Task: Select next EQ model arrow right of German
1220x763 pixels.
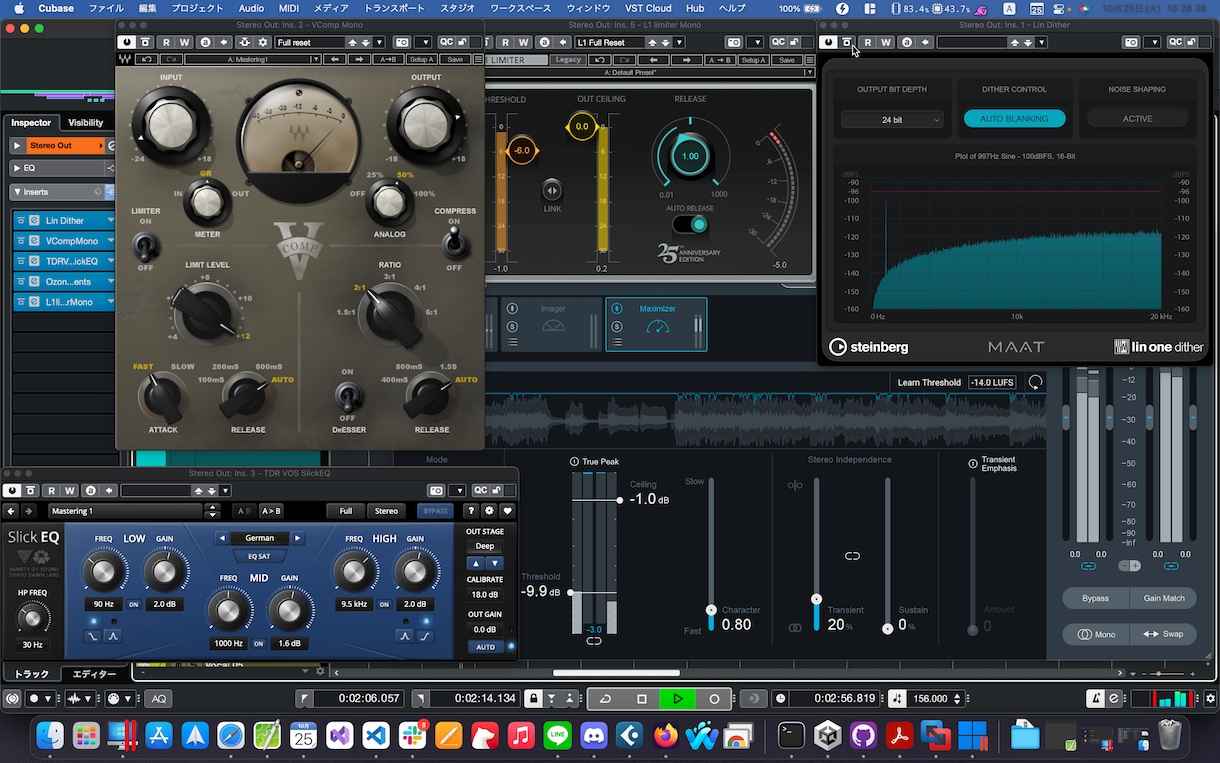Action: (297, 538)
